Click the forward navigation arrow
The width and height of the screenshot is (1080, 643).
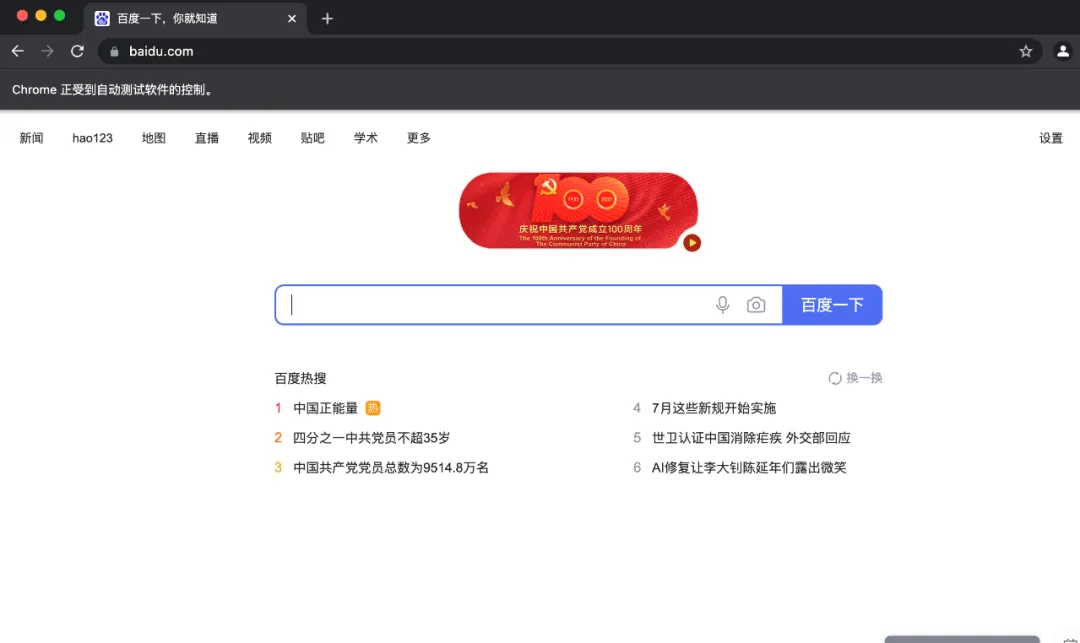point(47,51)
